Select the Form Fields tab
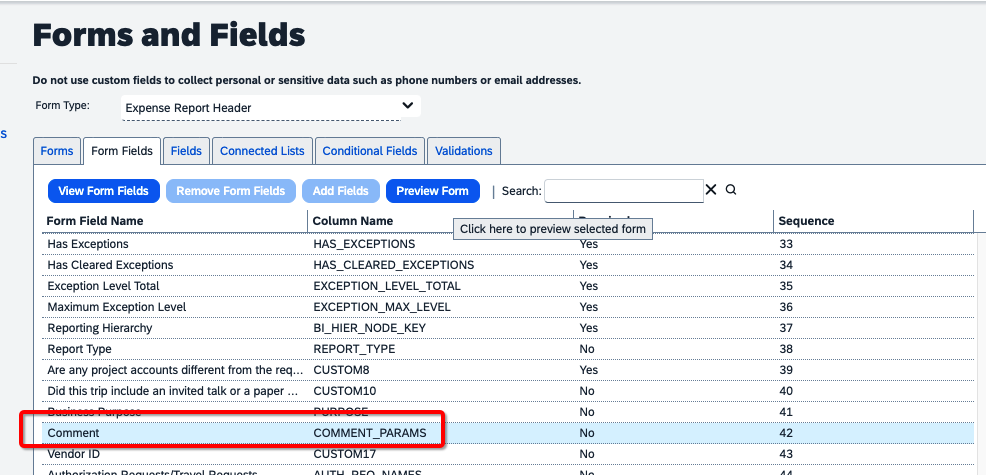The height and width of the screenshot is (475, 986). click(122, 151)
